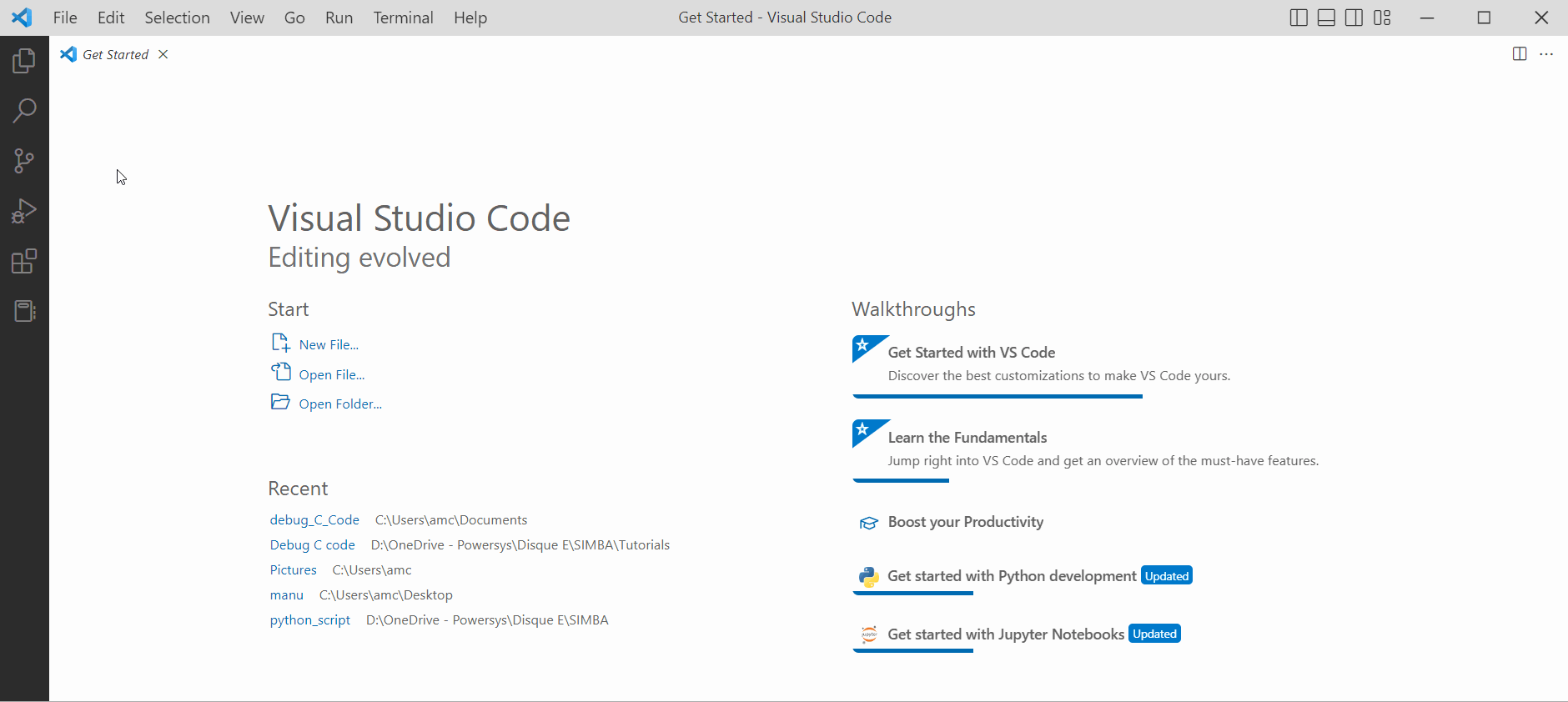The height and width of the screenshot is (702, 1568).
Task: Open recent folder Debug C code
Action: click(313, 544)
